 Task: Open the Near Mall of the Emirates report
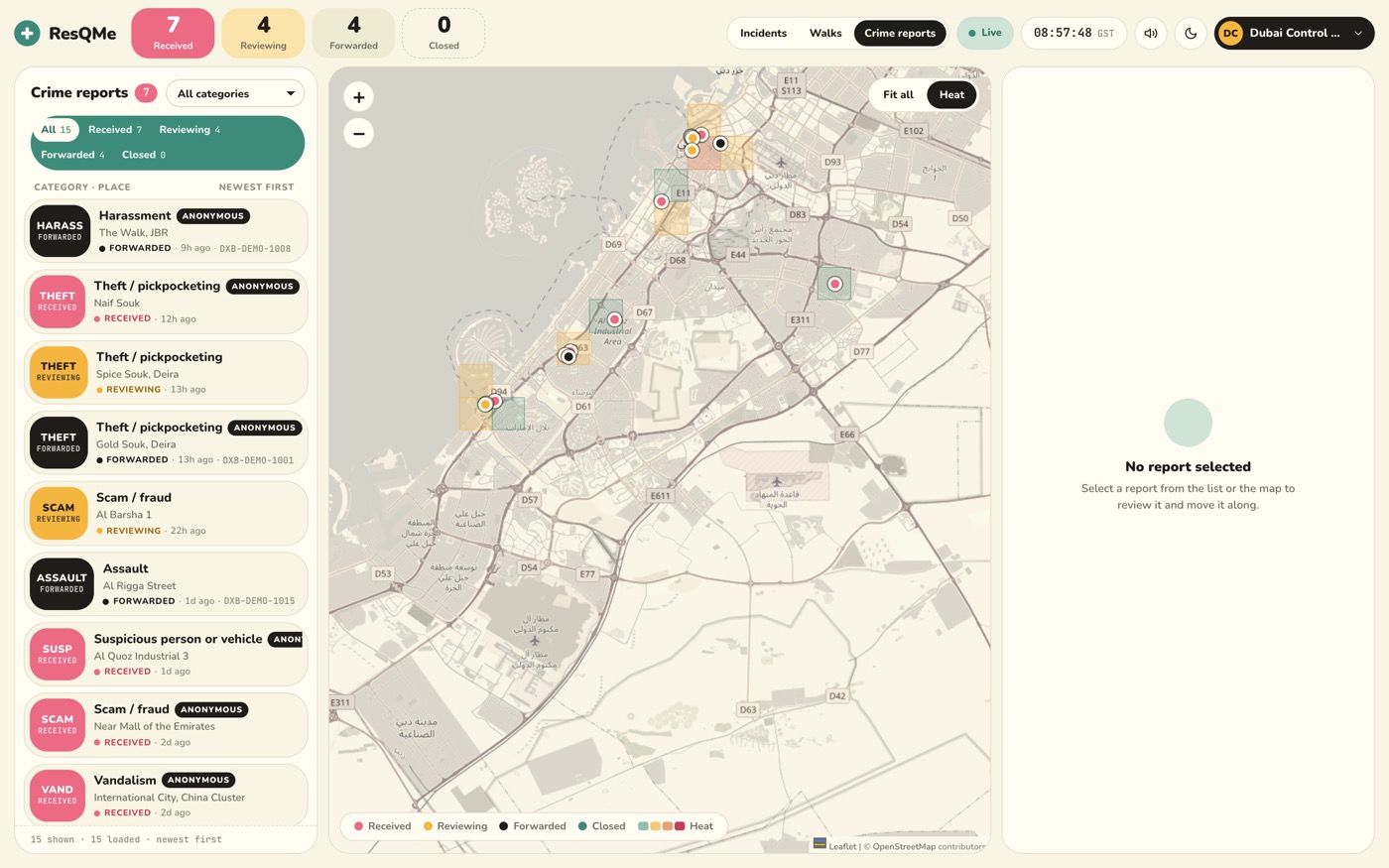(166, 725)
